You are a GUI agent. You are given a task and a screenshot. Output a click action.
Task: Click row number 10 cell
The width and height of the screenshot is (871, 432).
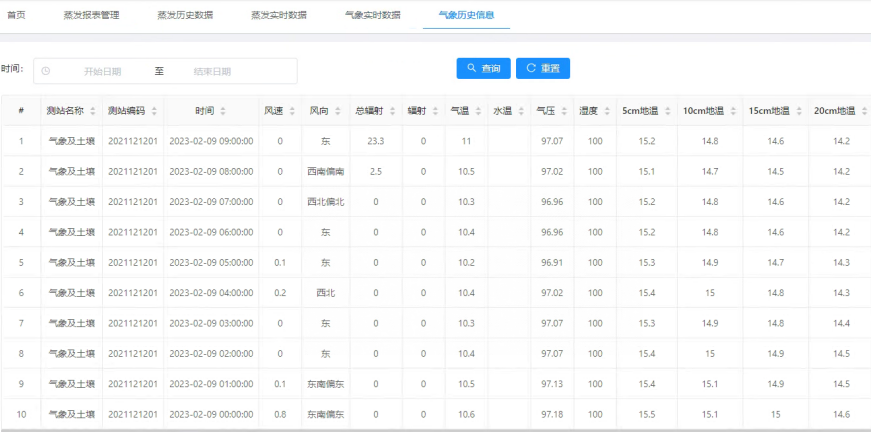pos(21,414)
